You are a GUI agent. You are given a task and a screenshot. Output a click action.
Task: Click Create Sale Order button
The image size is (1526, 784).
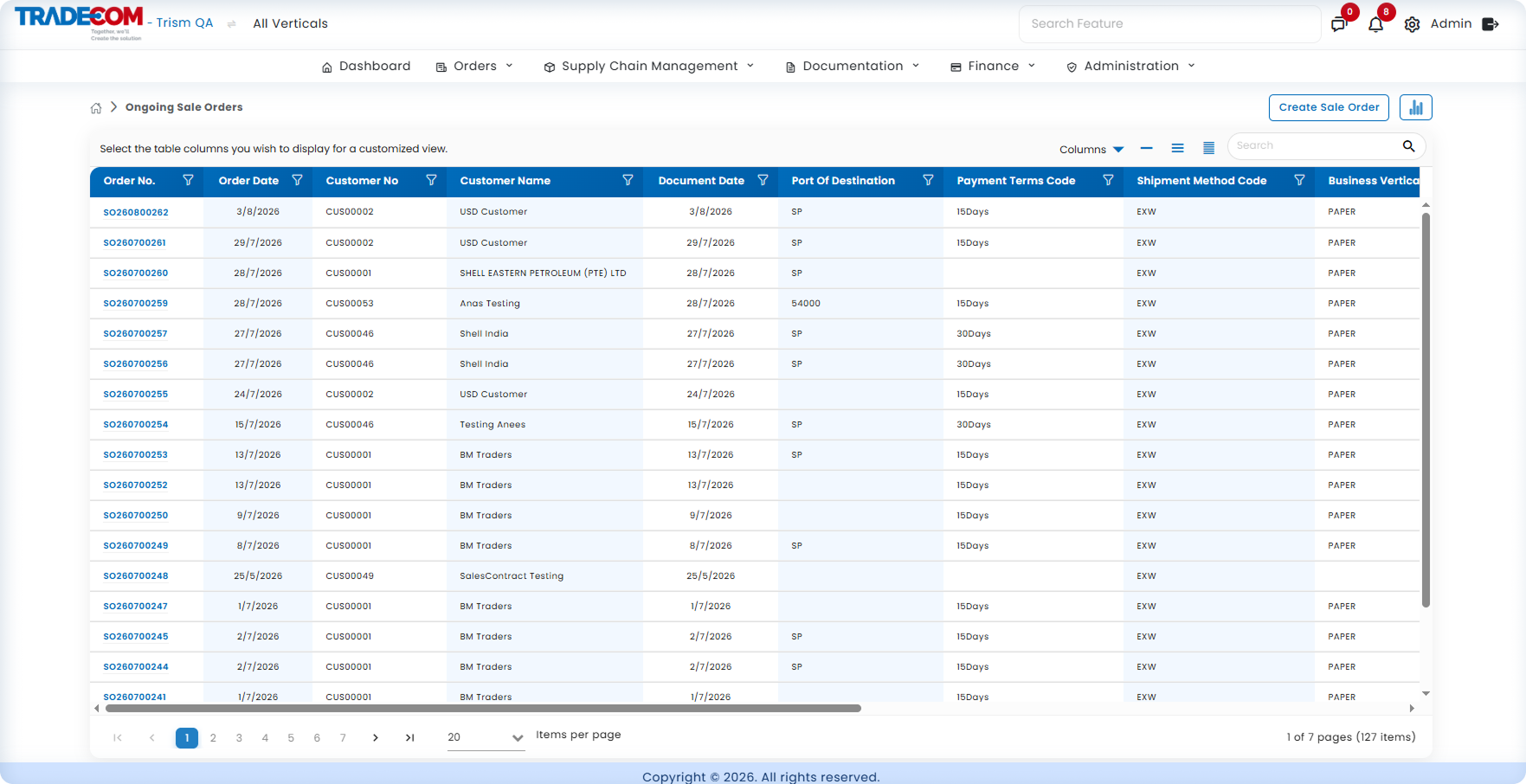pos(1329,107)
